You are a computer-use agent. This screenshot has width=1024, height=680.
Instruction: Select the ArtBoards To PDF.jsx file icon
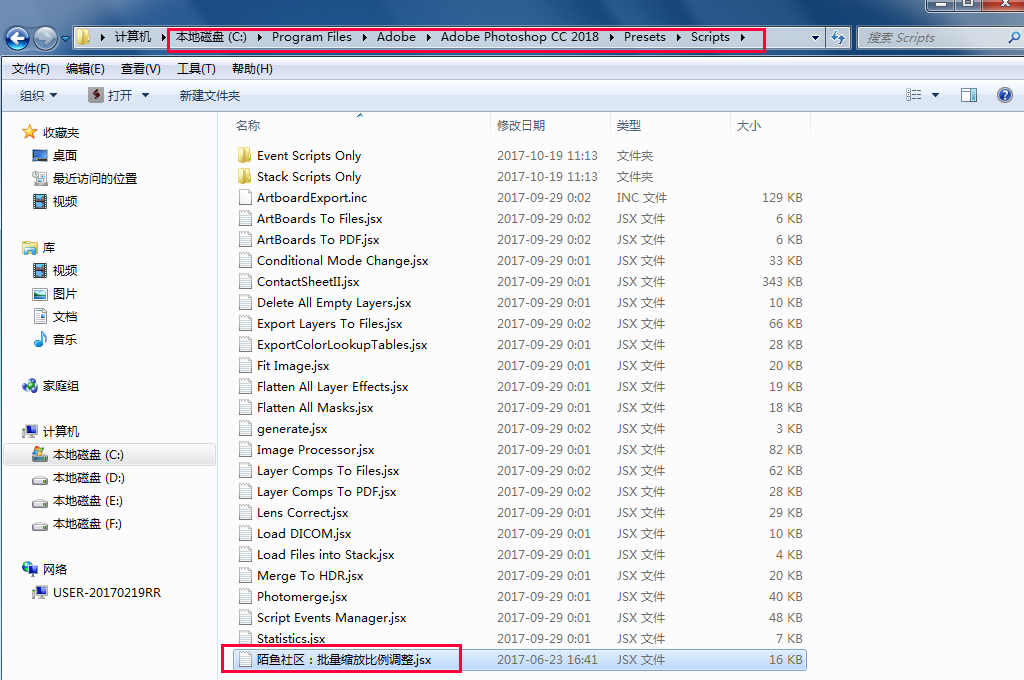pos(245,239)
